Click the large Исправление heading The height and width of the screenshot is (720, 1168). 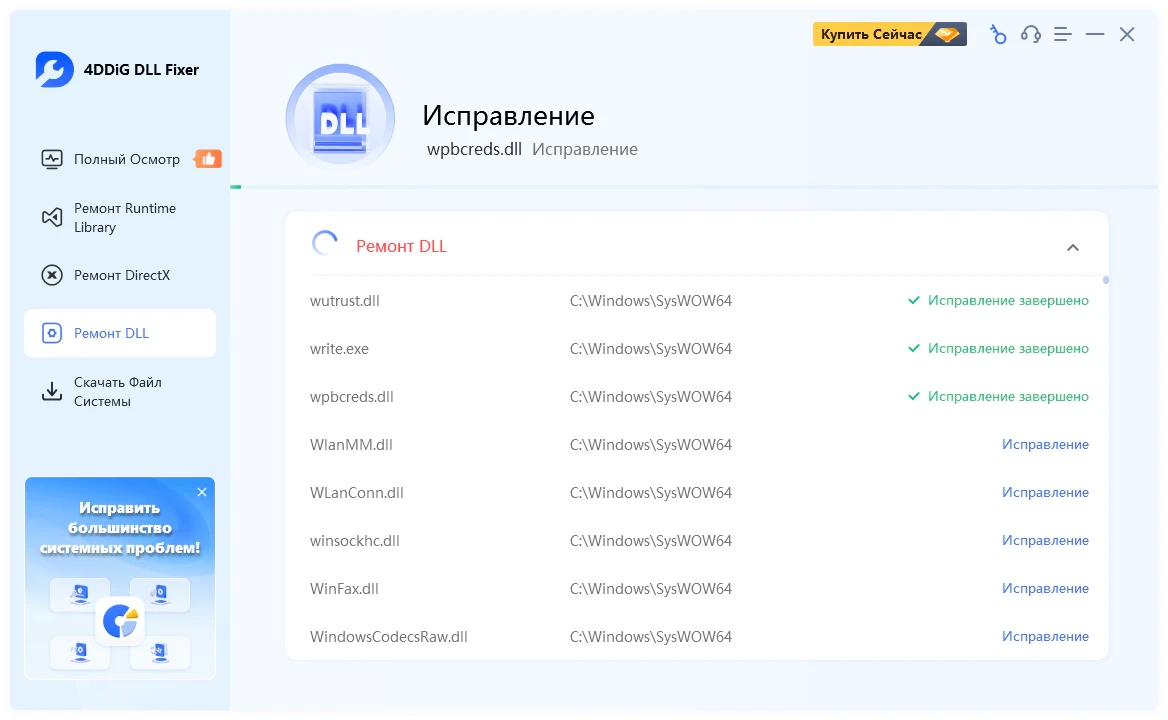click(509, 115)
